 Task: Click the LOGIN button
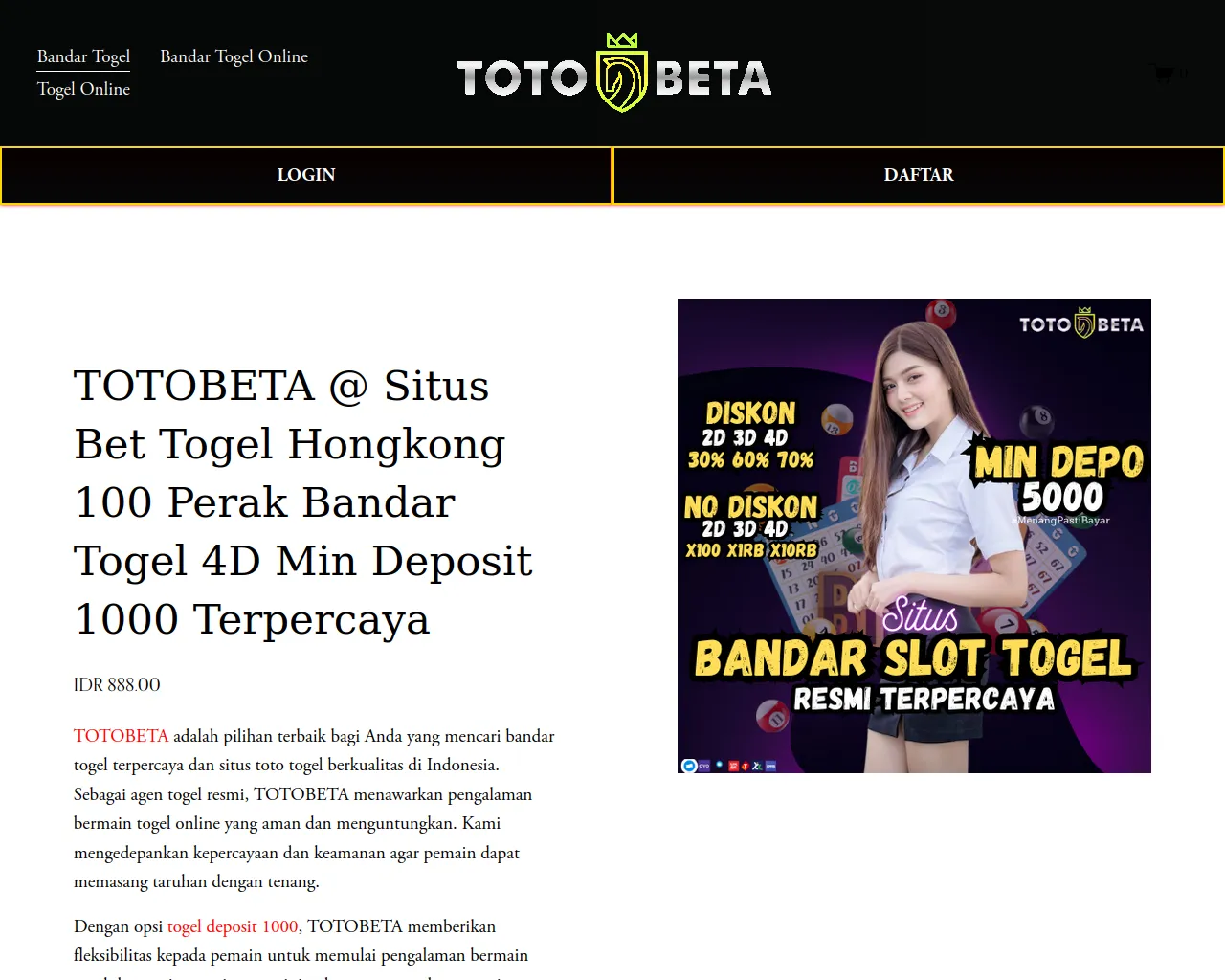[306, 175]
